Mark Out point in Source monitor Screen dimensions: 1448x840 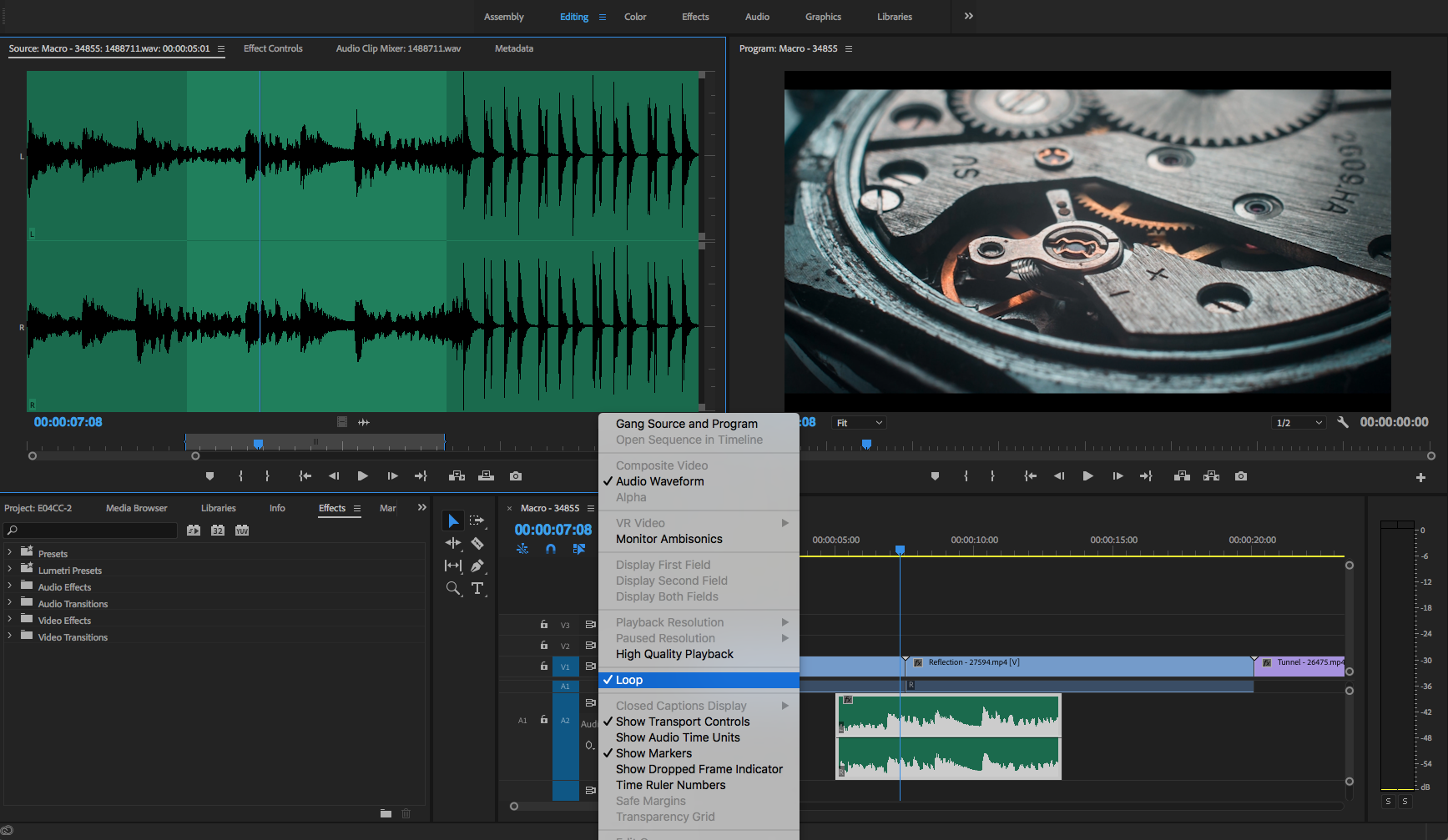coord(267,476)
